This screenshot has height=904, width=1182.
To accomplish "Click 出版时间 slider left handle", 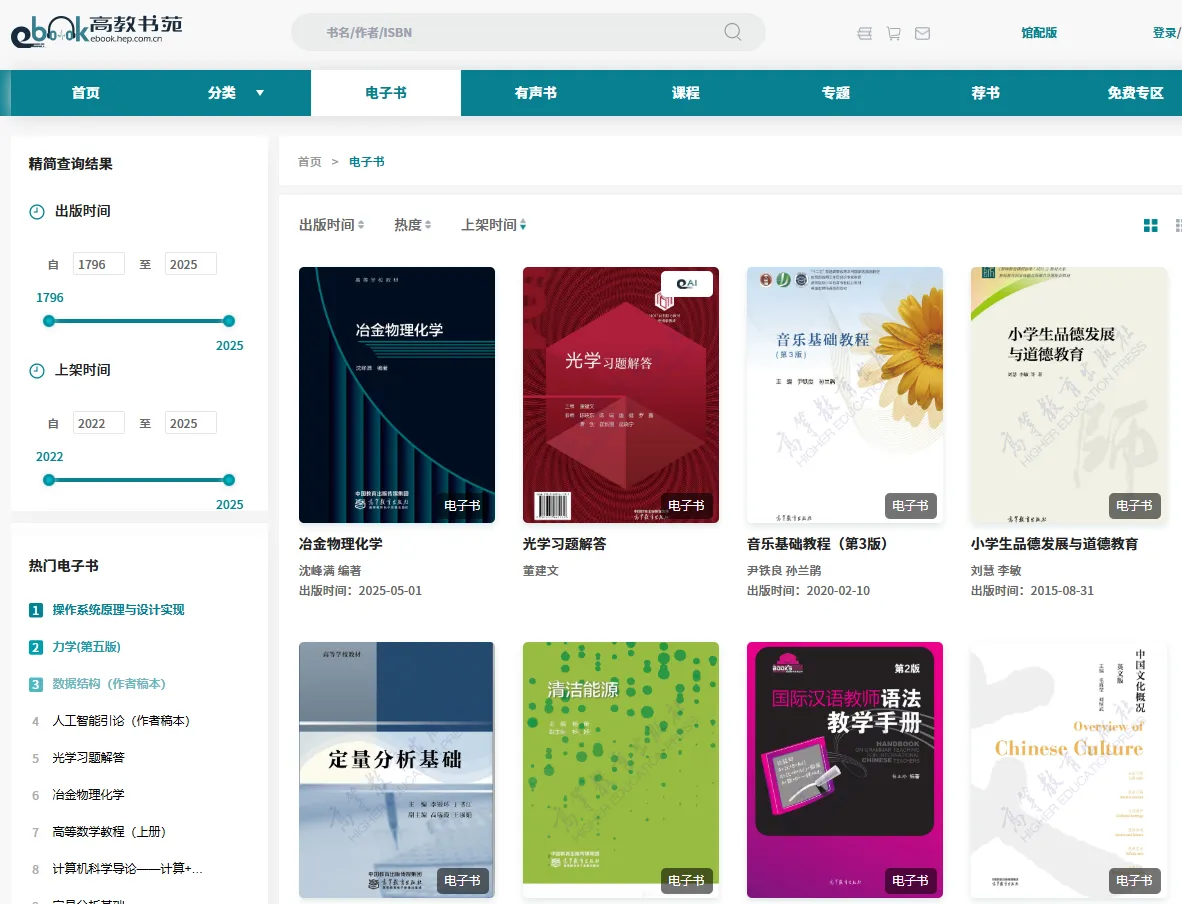I will click(49, 321).
